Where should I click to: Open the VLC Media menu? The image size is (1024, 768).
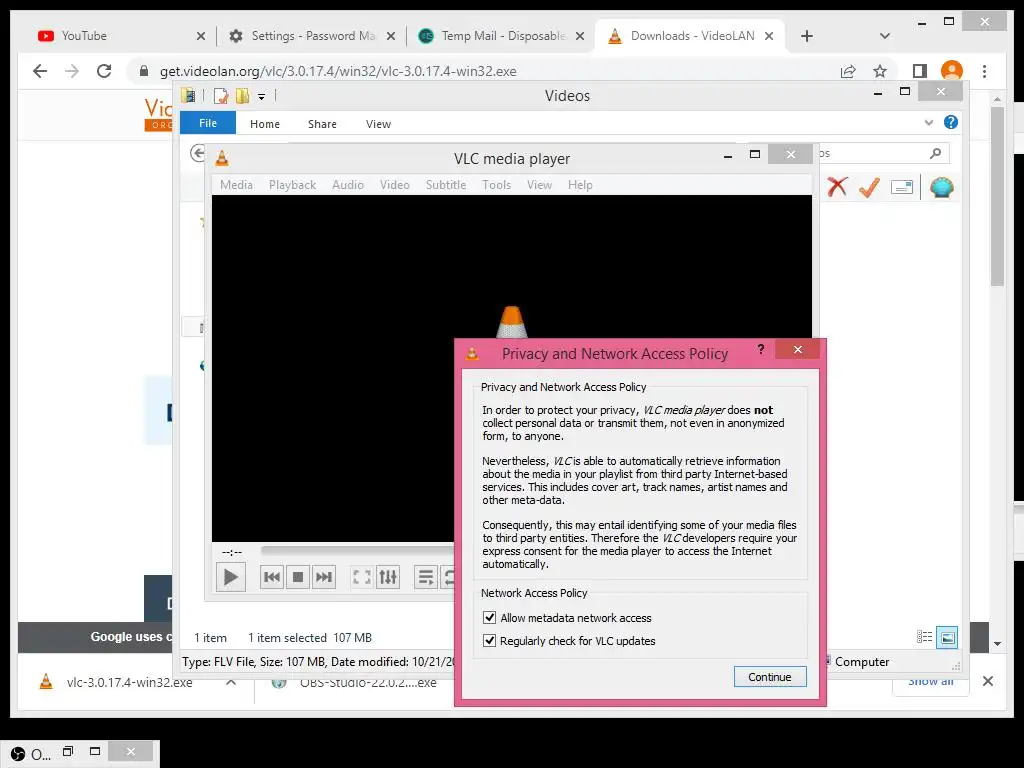pos(236,185)
